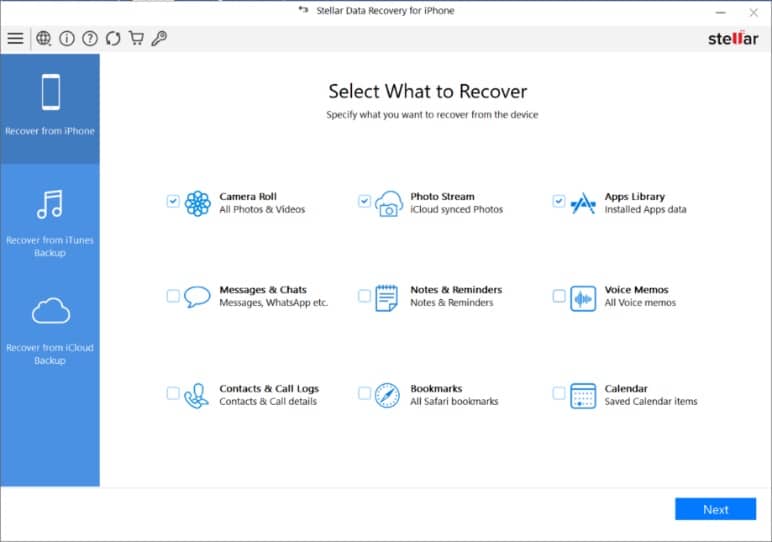Viewport: 772px width, 542px height.
Task: Click the Camera Roll flower icon
Action: click(x=197, y=203)
